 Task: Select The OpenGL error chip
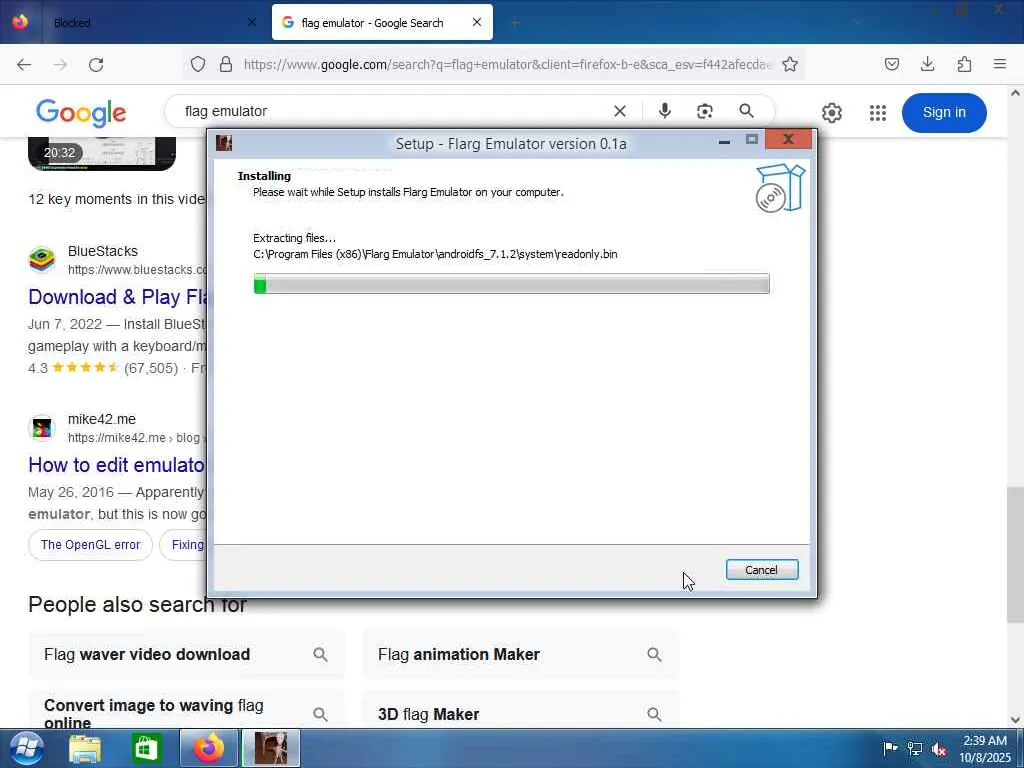click(x=90, y=545)
